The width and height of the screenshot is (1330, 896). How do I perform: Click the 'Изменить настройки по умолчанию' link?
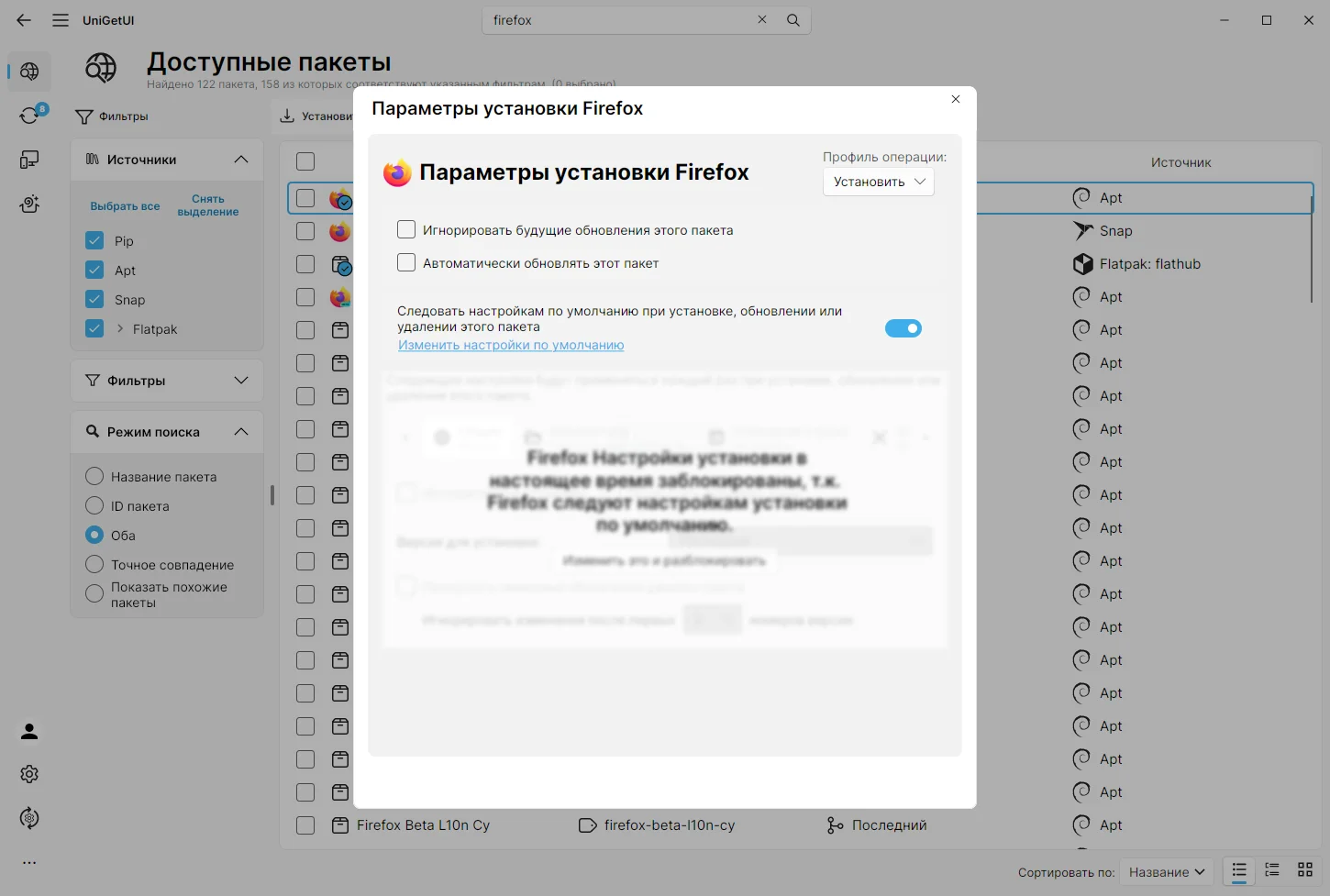[x=511, y=346]
